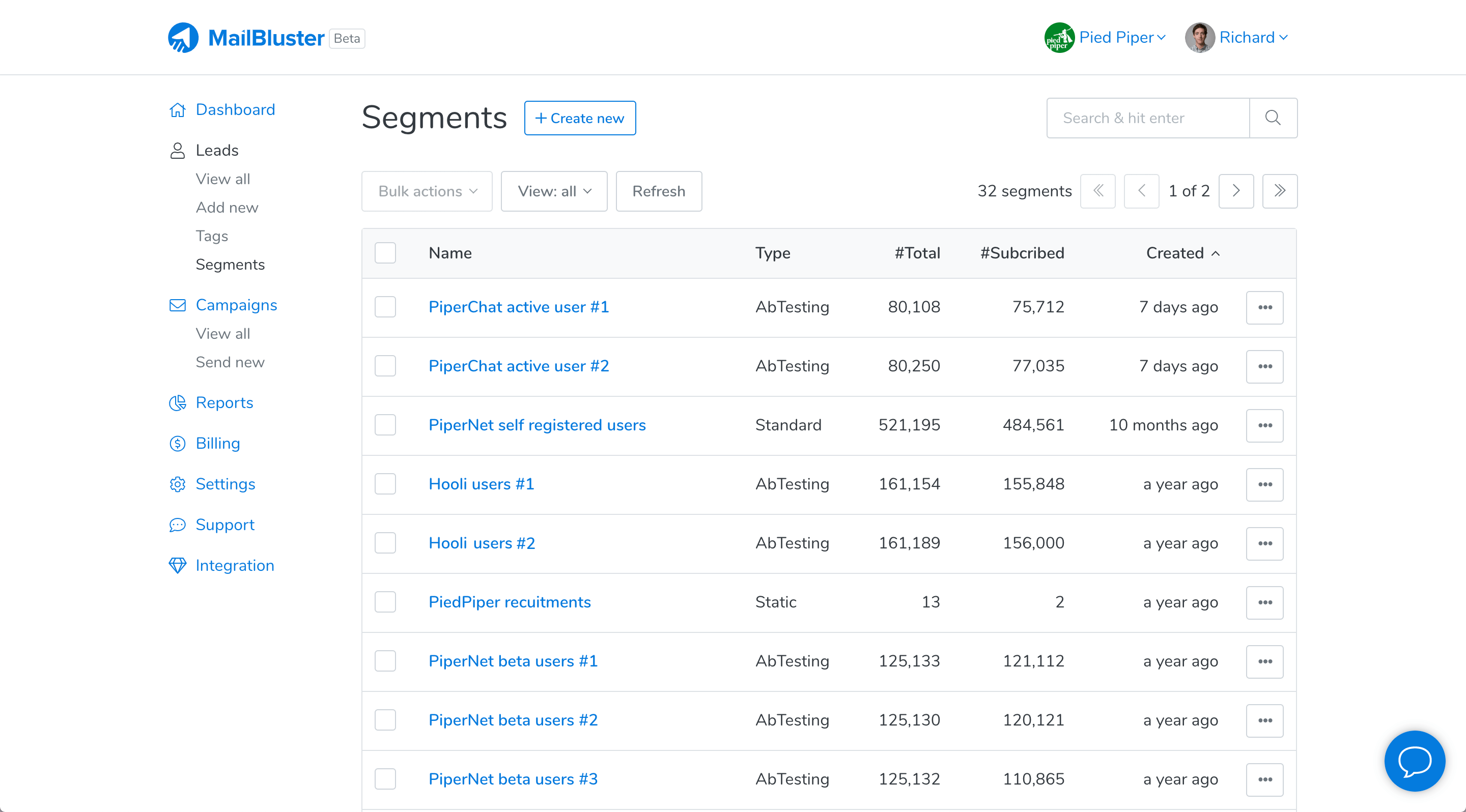Open Reports in the sidebar
1466x812 pixels.
click(x=223, y=402)
